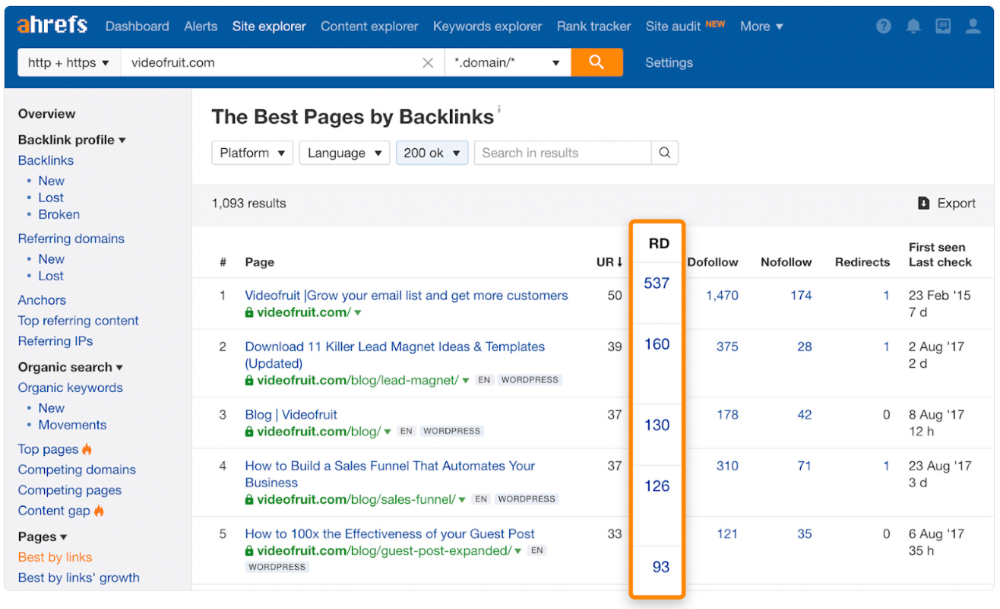
Task: Open Alerts in top navigation
Action: coord(200,26)
